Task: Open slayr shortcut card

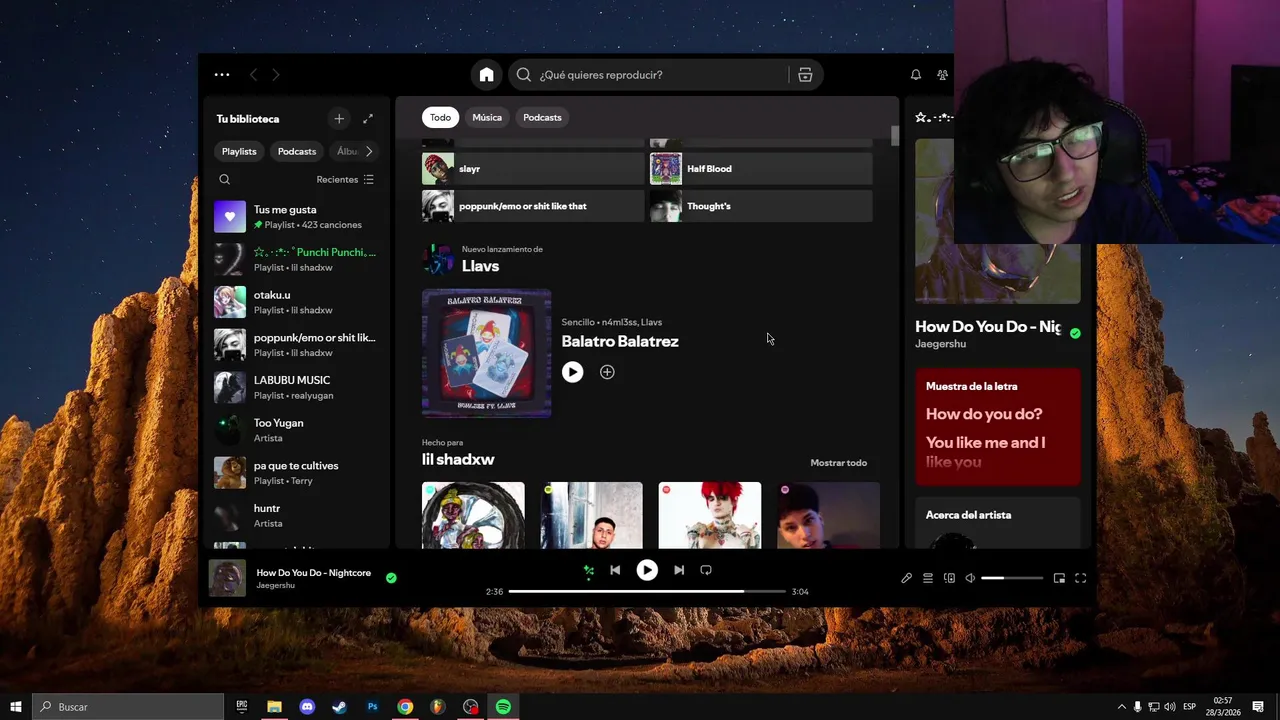Action: [533, 169]
